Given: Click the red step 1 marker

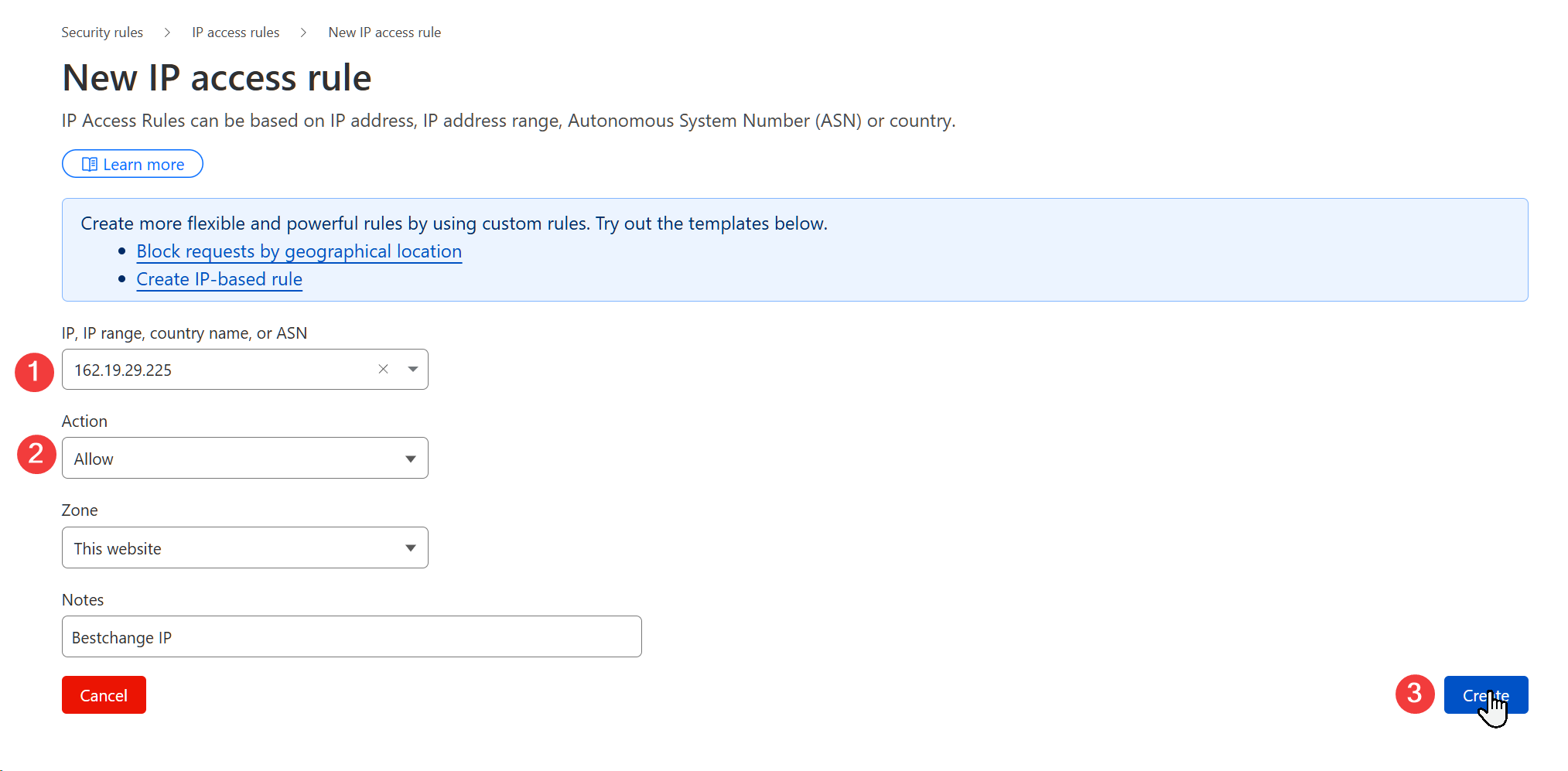Looking at the screenshot, I should (x=34, y=372).
